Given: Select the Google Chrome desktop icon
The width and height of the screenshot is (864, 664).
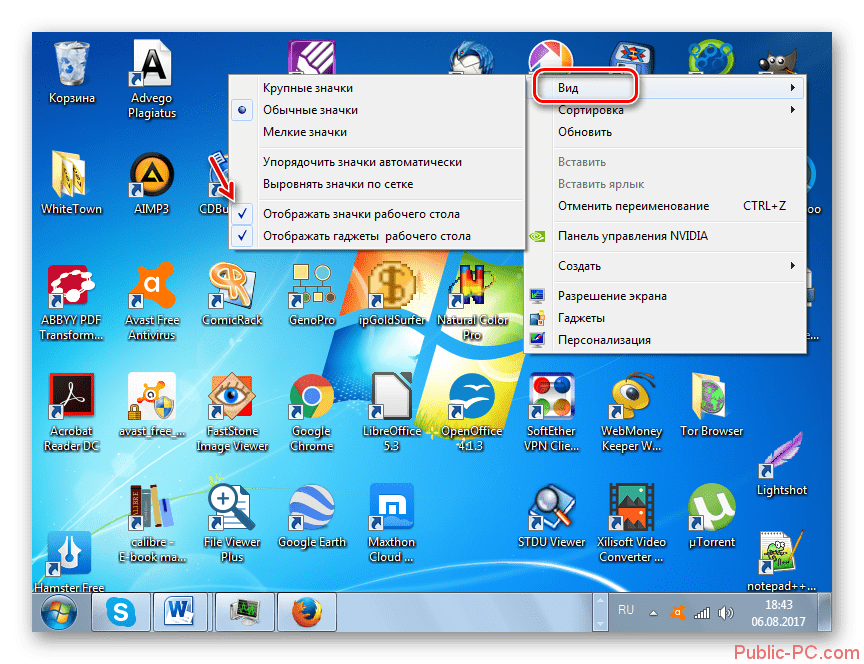Looking at the screenshot, I should click(312, 413).
